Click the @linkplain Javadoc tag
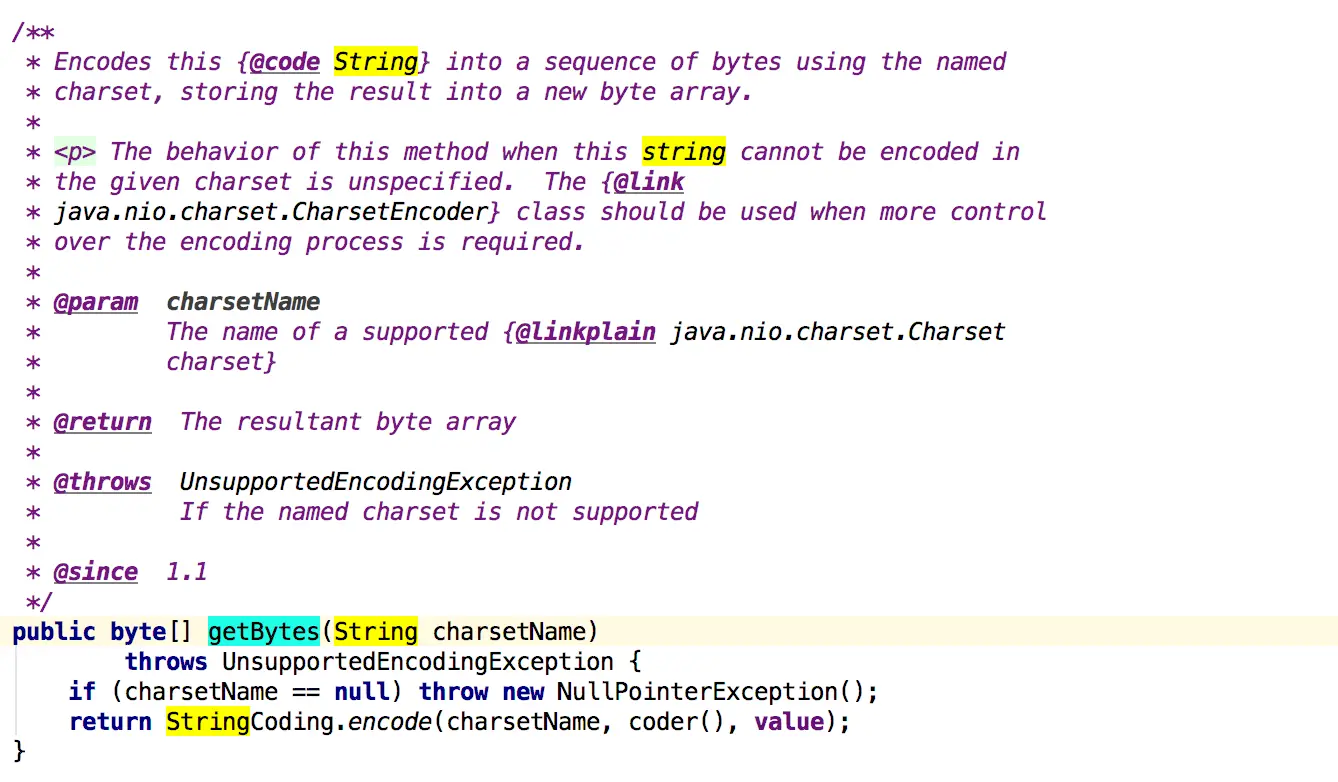This screenshot has width=1338, height=782. tap(586, 332)
